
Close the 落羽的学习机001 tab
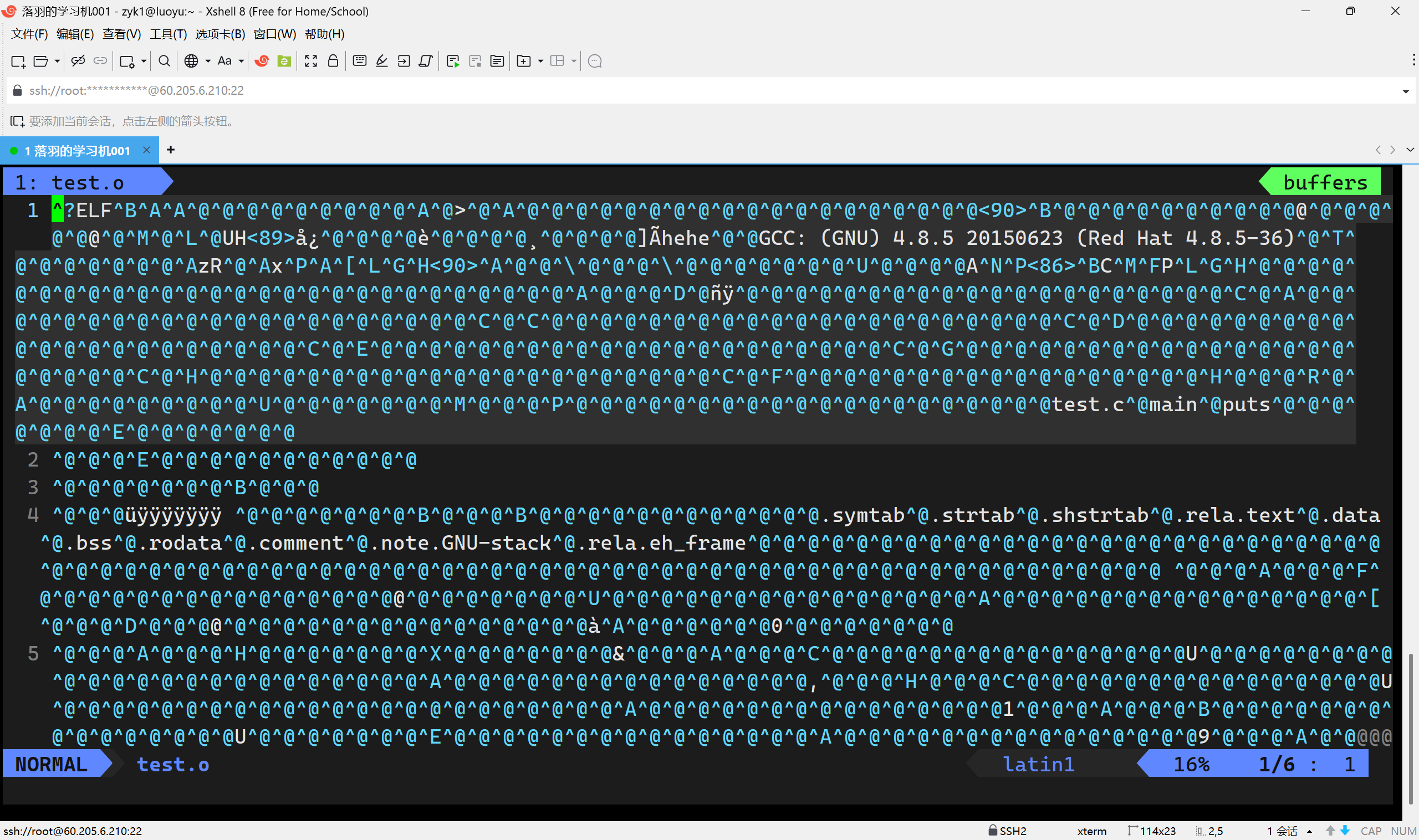click(x=146, y=150)
